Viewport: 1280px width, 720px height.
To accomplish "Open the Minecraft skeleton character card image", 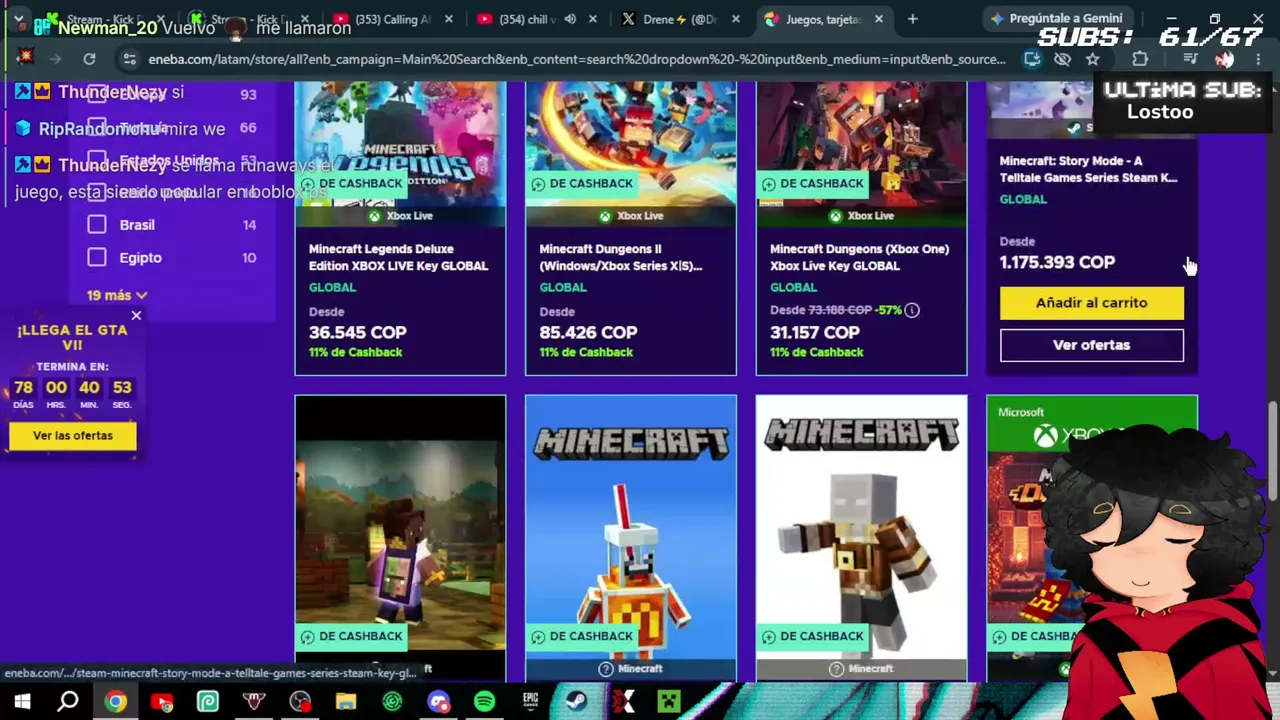I will (861, 536).
